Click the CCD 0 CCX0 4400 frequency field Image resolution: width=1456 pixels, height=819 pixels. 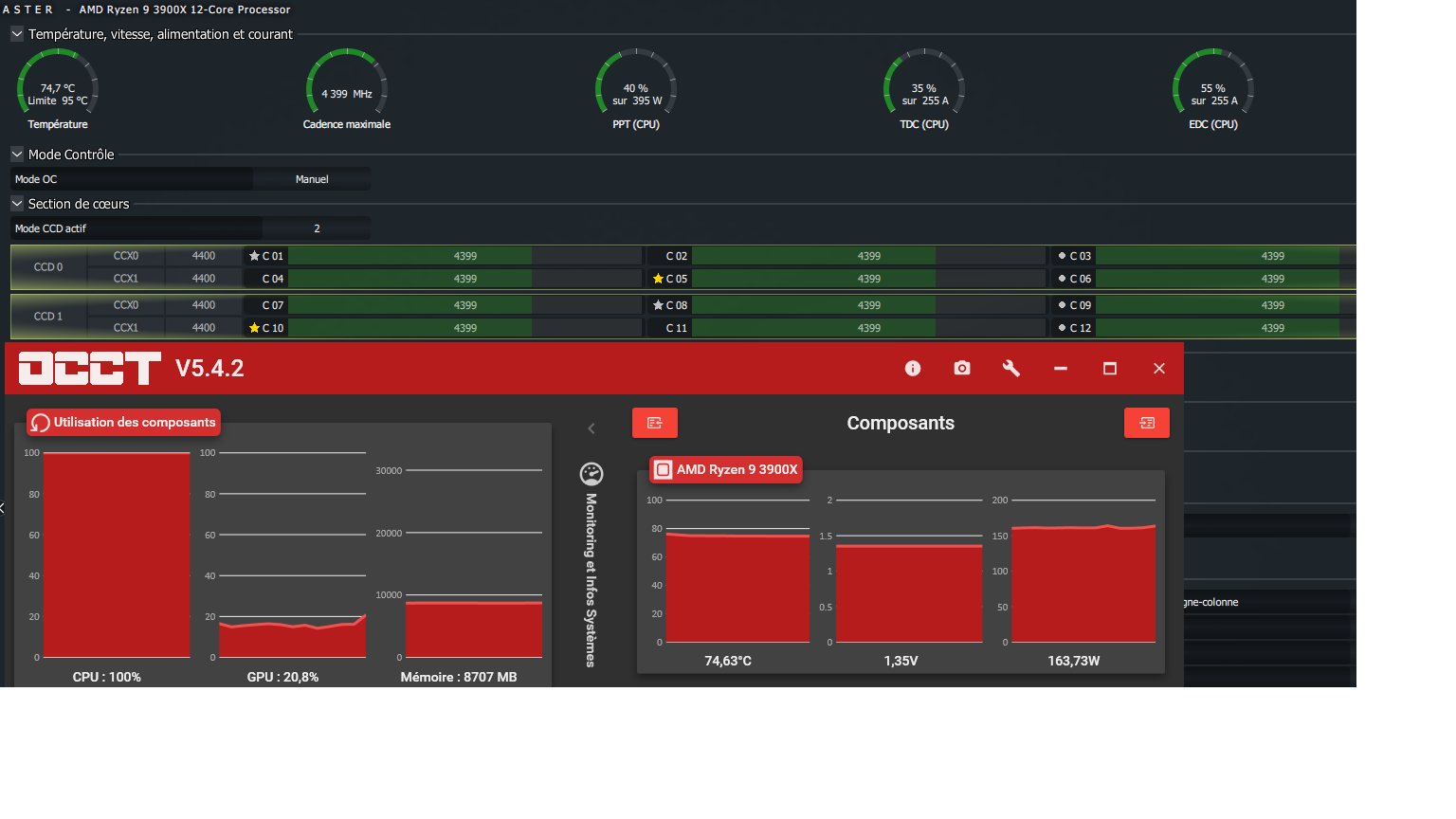pos(204,256)
